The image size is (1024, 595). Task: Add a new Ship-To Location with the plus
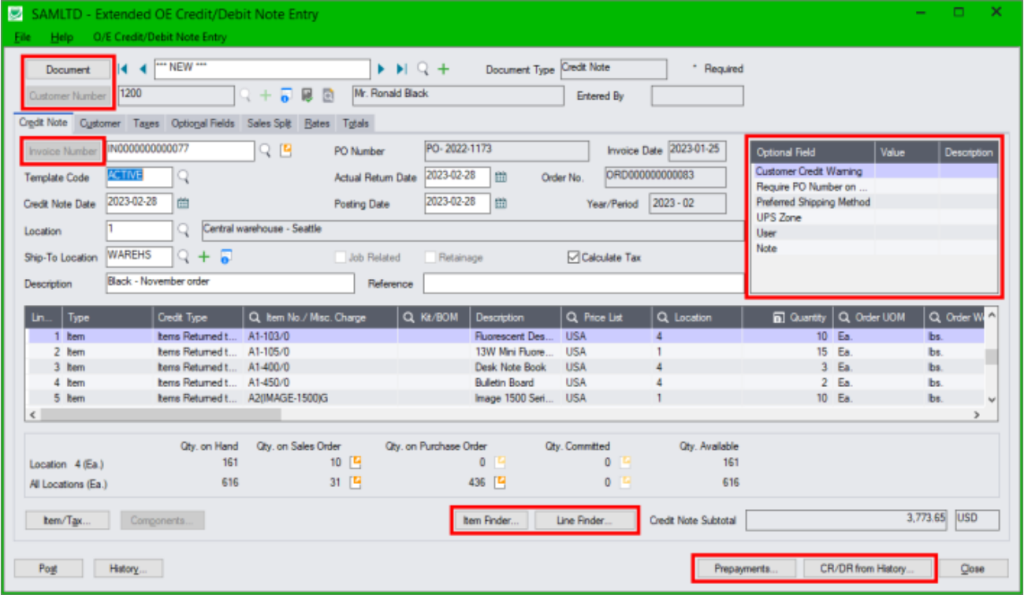click(204, 257)
